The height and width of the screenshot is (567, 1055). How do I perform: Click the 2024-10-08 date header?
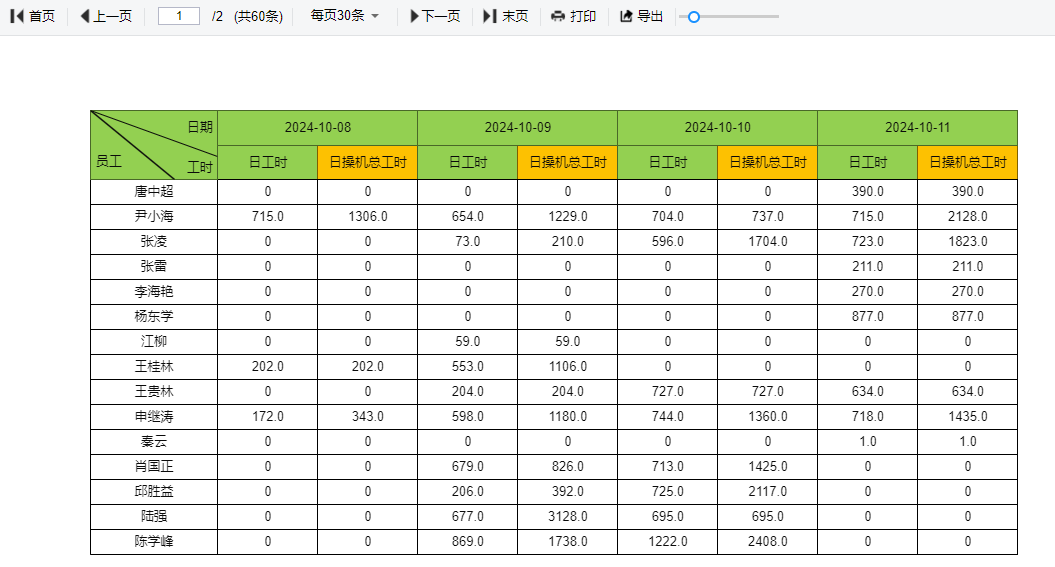point(318,128)
